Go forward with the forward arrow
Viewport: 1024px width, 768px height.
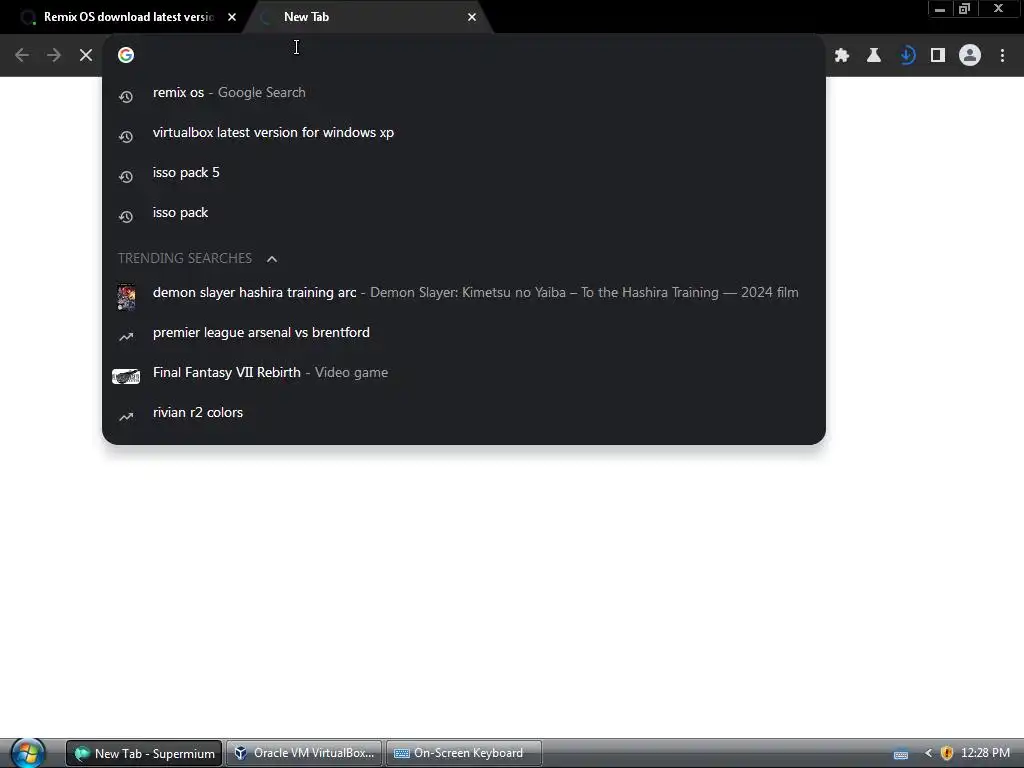coord(54,56)
